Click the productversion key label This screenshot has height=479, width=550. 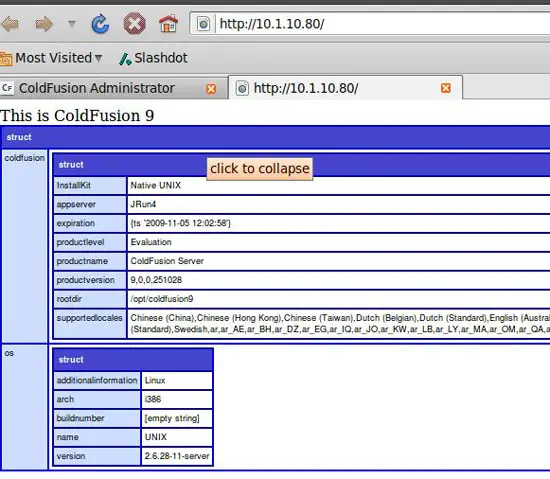tap(86, 280)
